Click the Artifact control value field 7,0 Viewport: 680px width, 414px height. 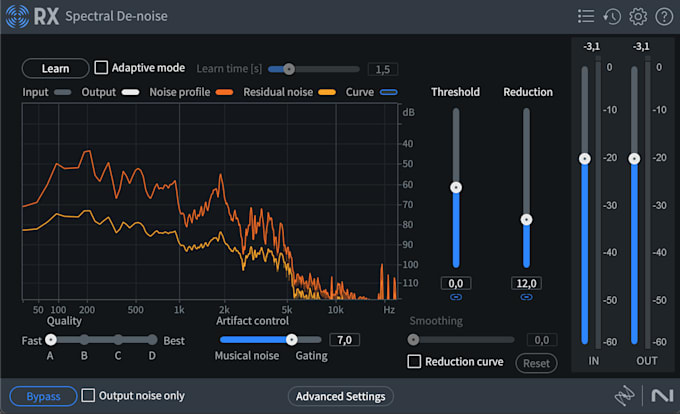[x=344, y=340]
